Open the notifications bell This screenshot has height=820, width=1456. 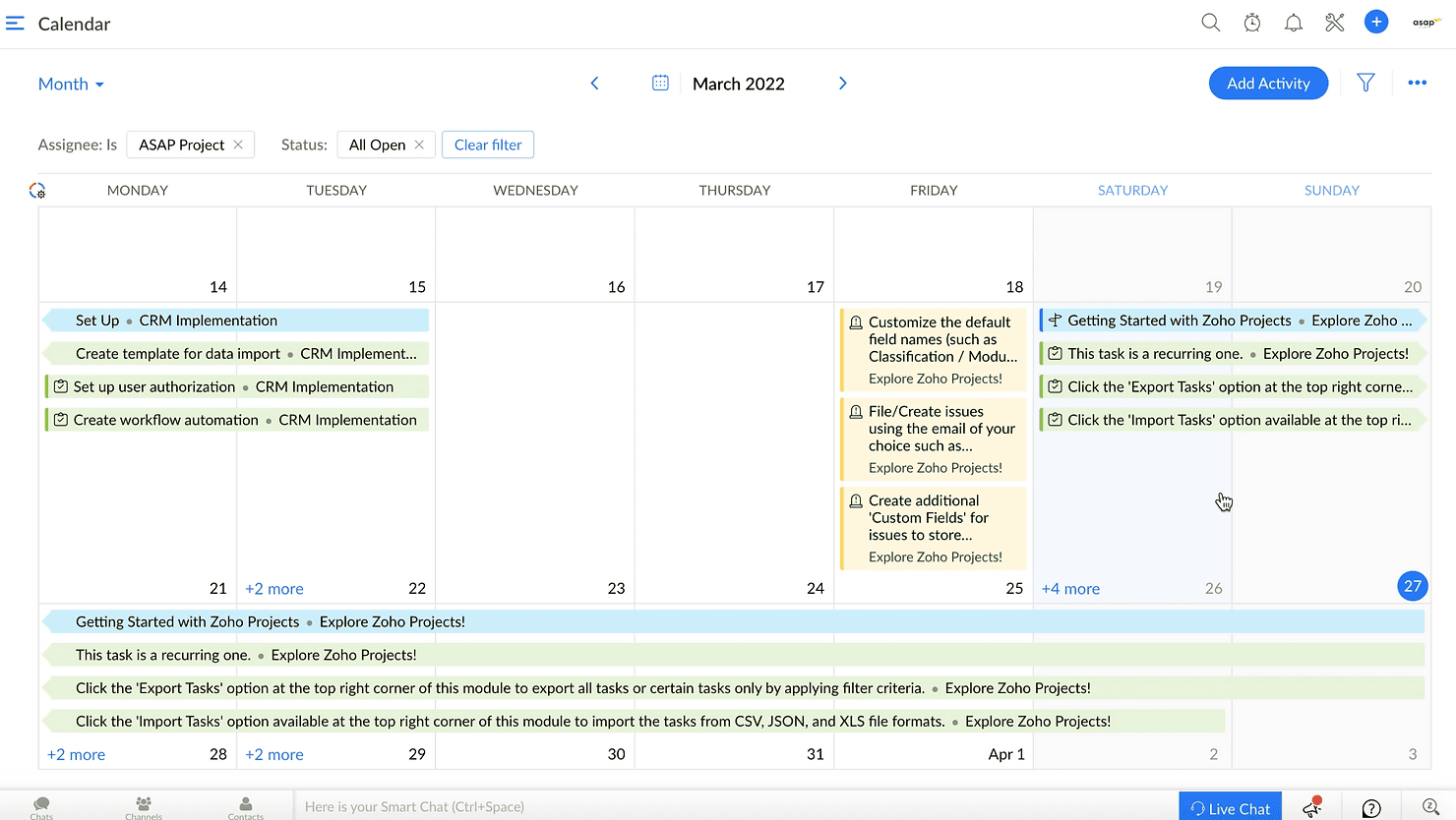(1294, 23)
